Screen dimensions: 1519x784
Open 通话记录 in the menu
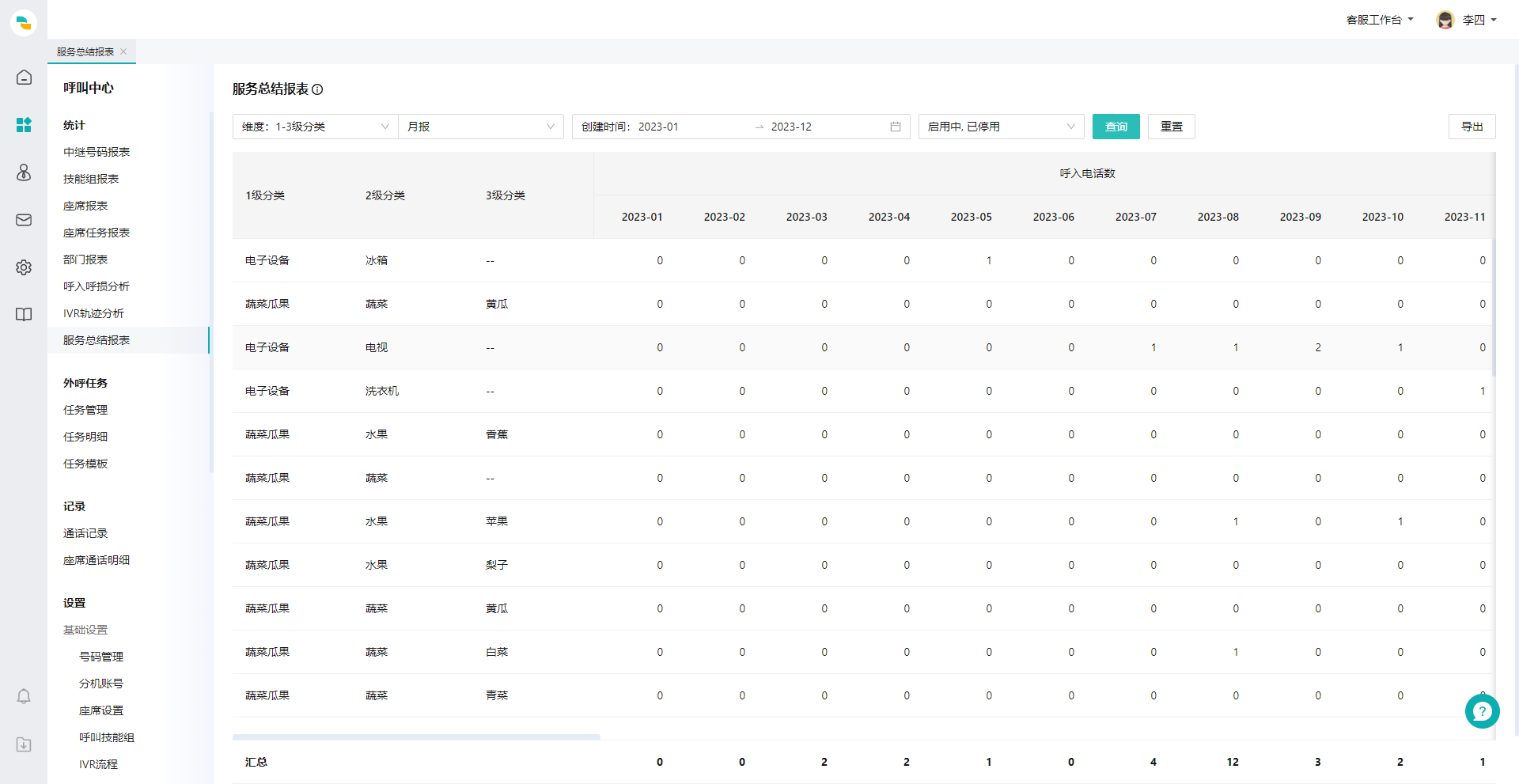click(x=85, y=533)
